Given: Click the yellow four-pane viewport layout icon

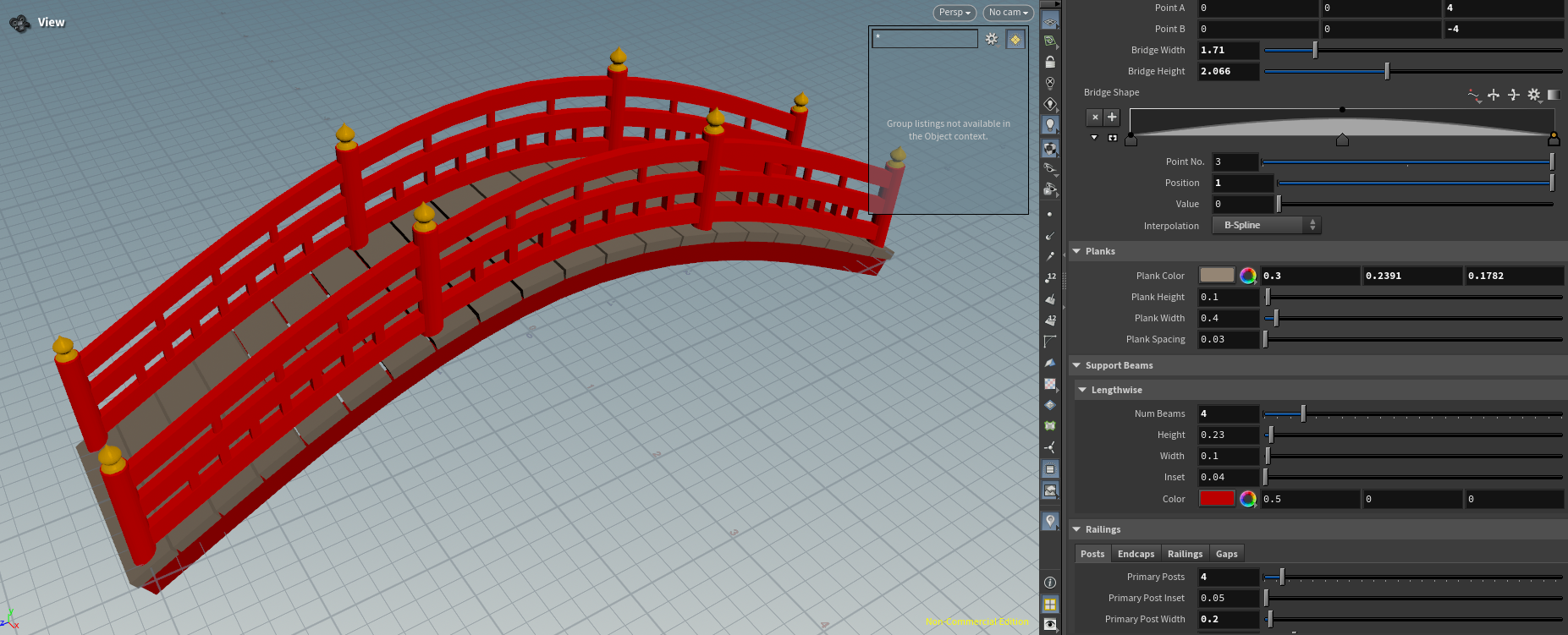Looking at the screenshot, I should click(1050, 604).
